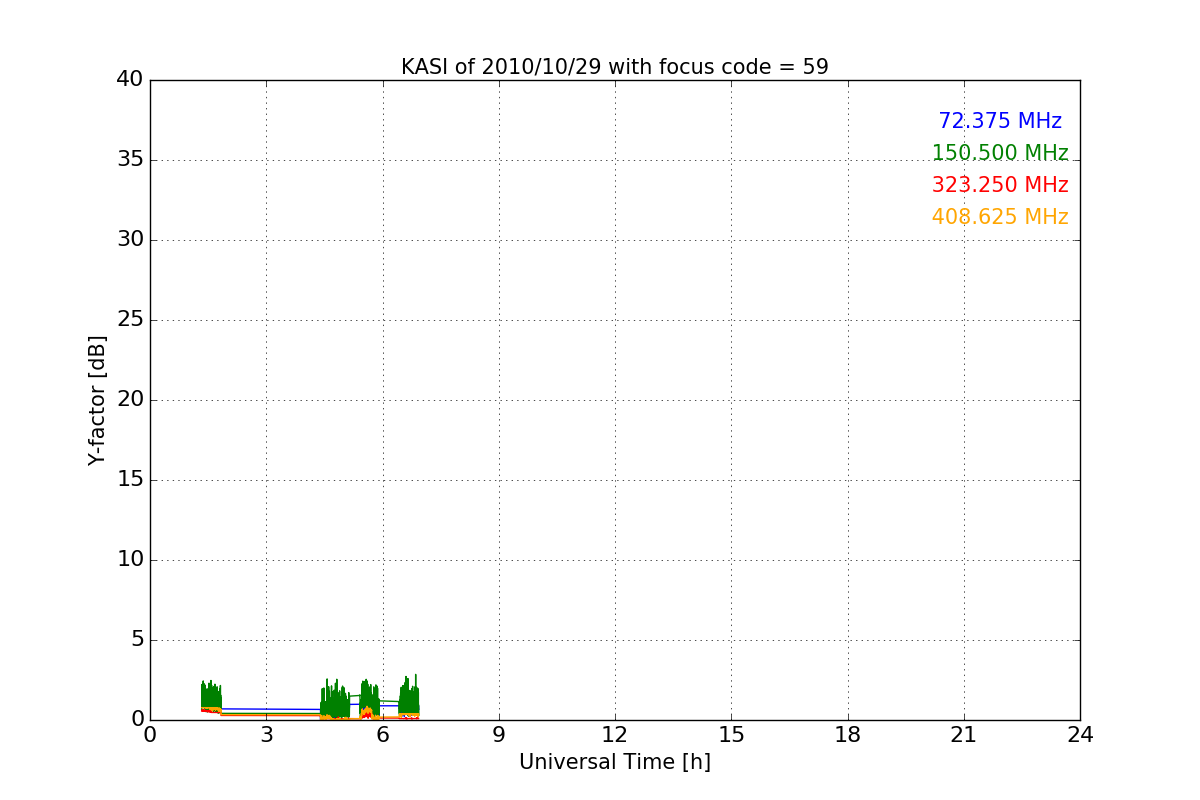
Task: Click the Y-factor [dB] axis label
Action: [97, 400]
